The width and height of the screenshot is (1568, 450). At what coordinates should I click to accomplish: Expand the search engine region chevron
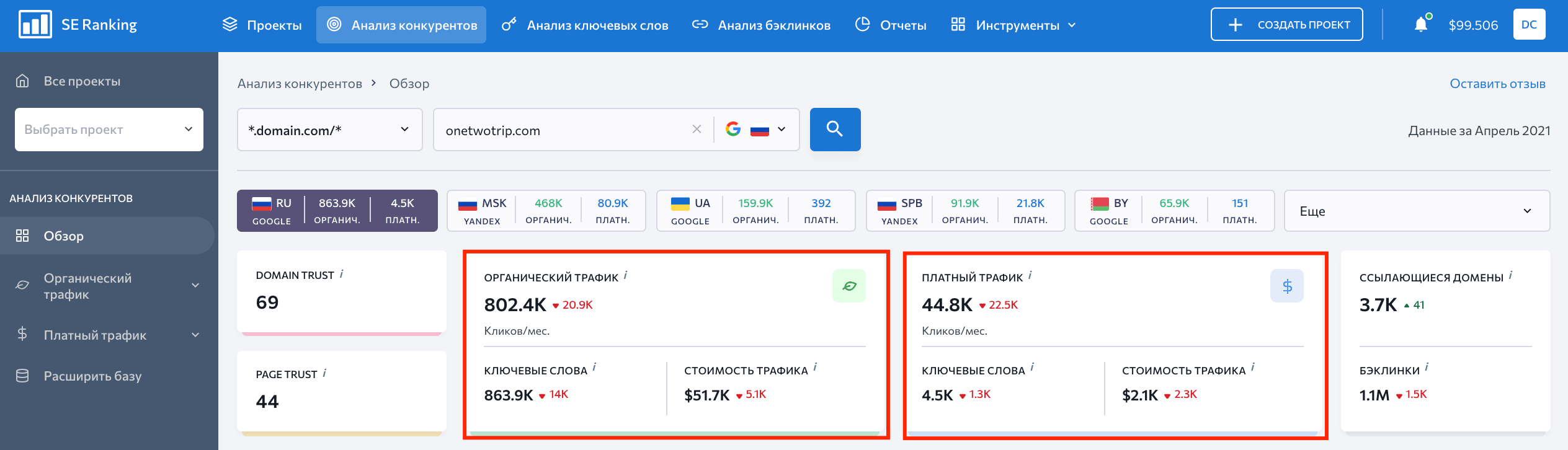click(782, 130)
